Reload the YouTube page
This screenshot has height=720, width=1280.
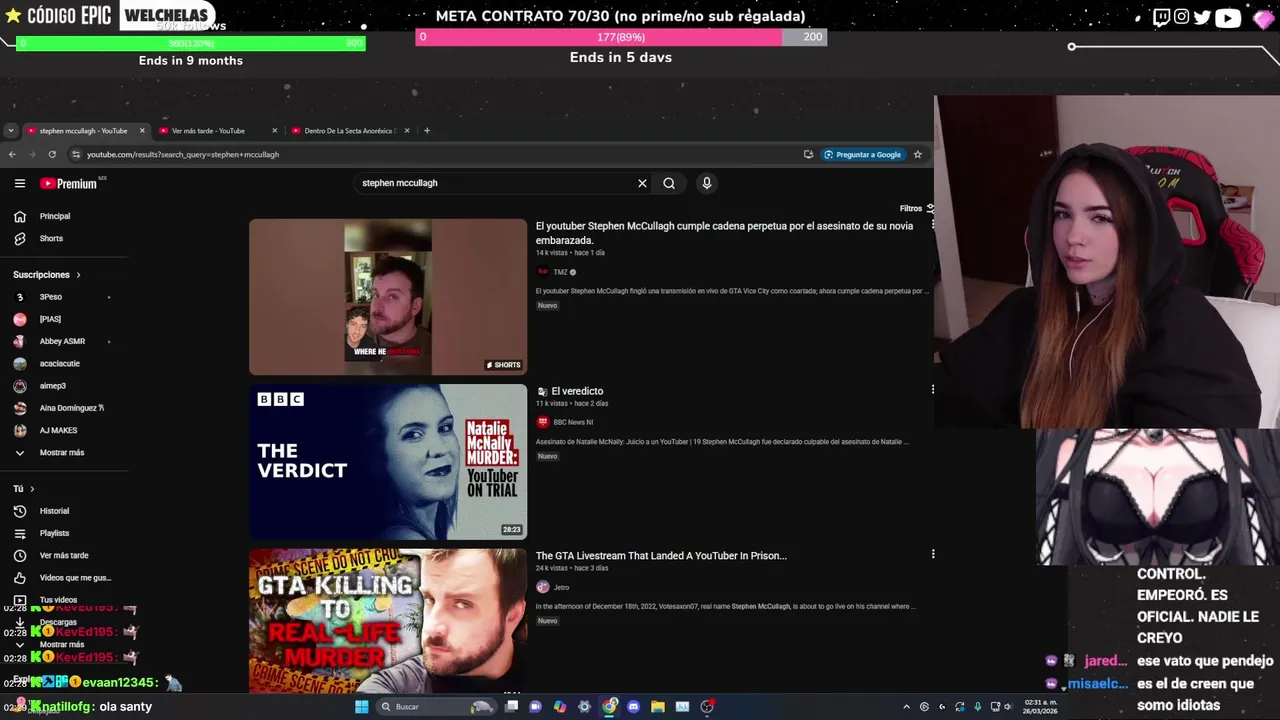point(52,154)
